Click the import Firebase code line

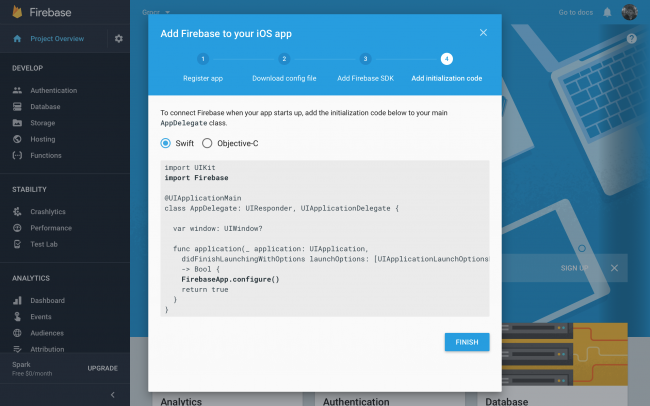click(196, 178)
